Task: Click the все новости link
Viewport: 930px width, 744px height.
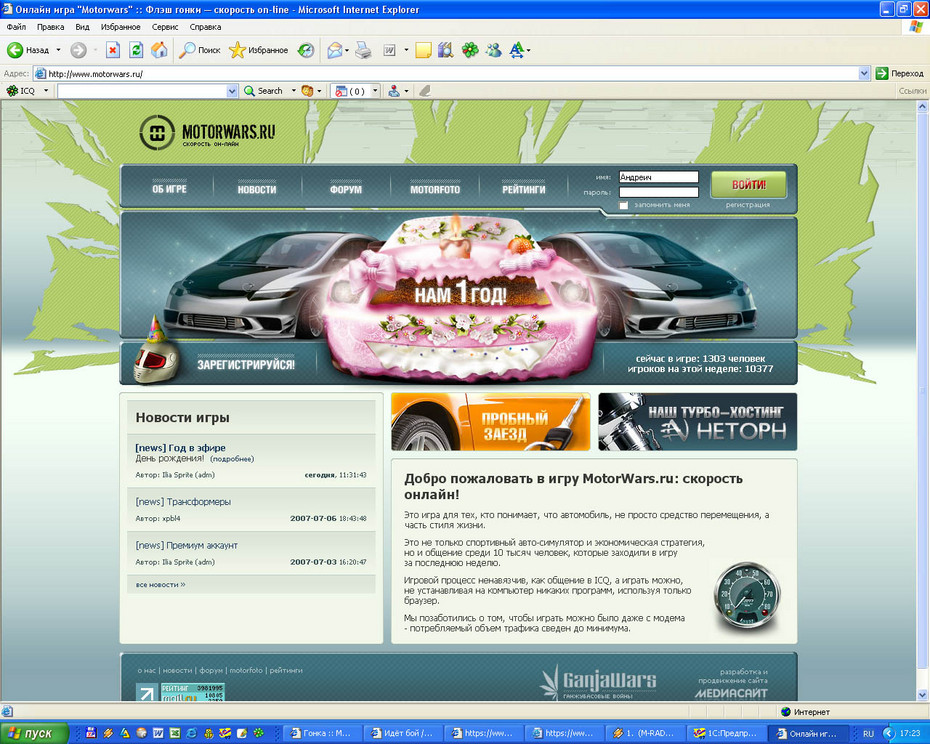Action: (x=160, y=584)
